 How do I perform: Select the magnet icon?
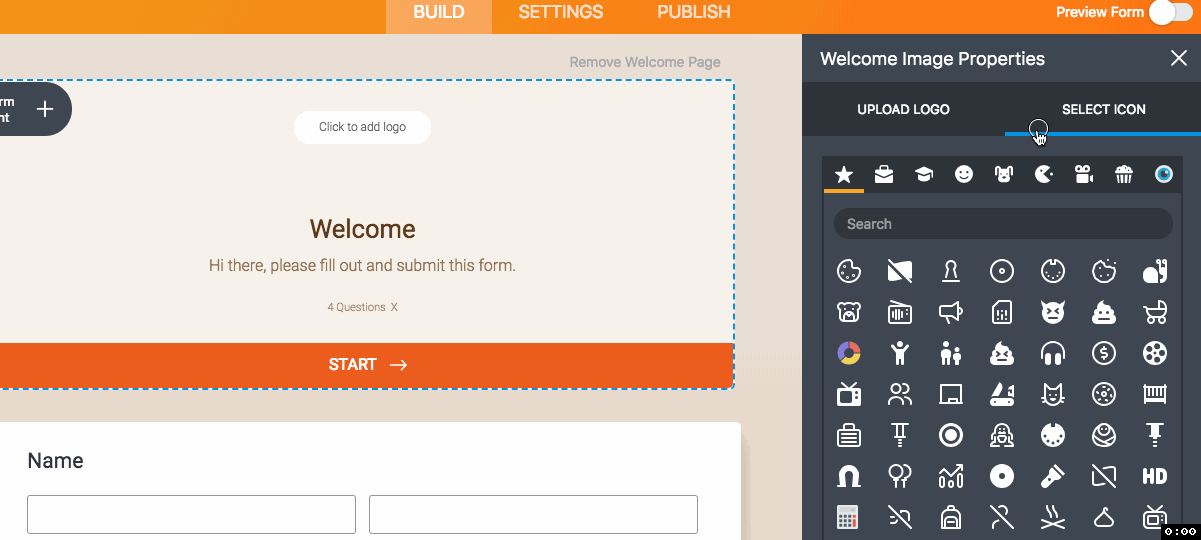tap(848, 476)
